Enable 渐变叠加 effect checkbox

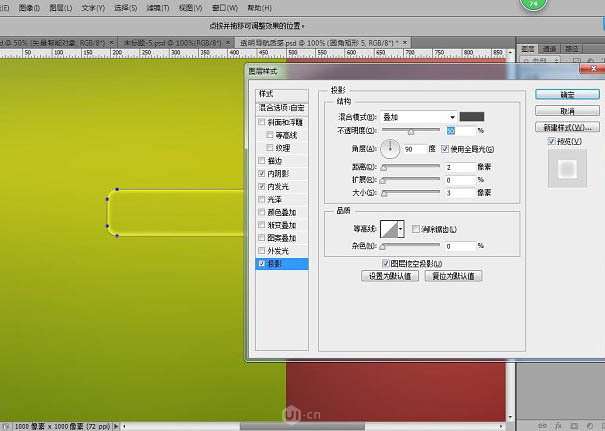pos(262,225)
